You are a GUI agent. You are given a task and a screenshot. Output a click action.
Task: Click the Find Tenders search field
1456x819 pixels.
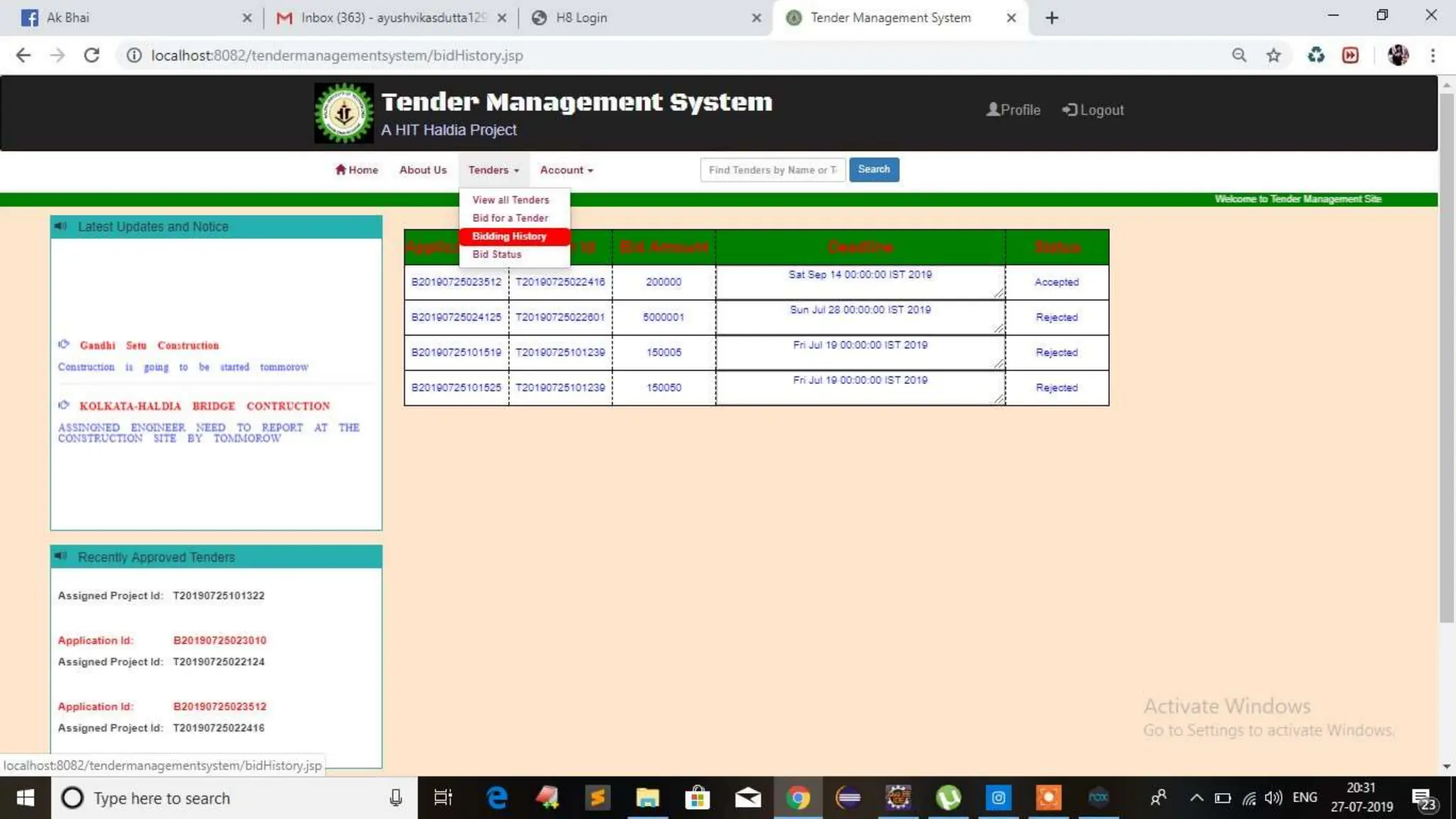[x=772, y=170]
